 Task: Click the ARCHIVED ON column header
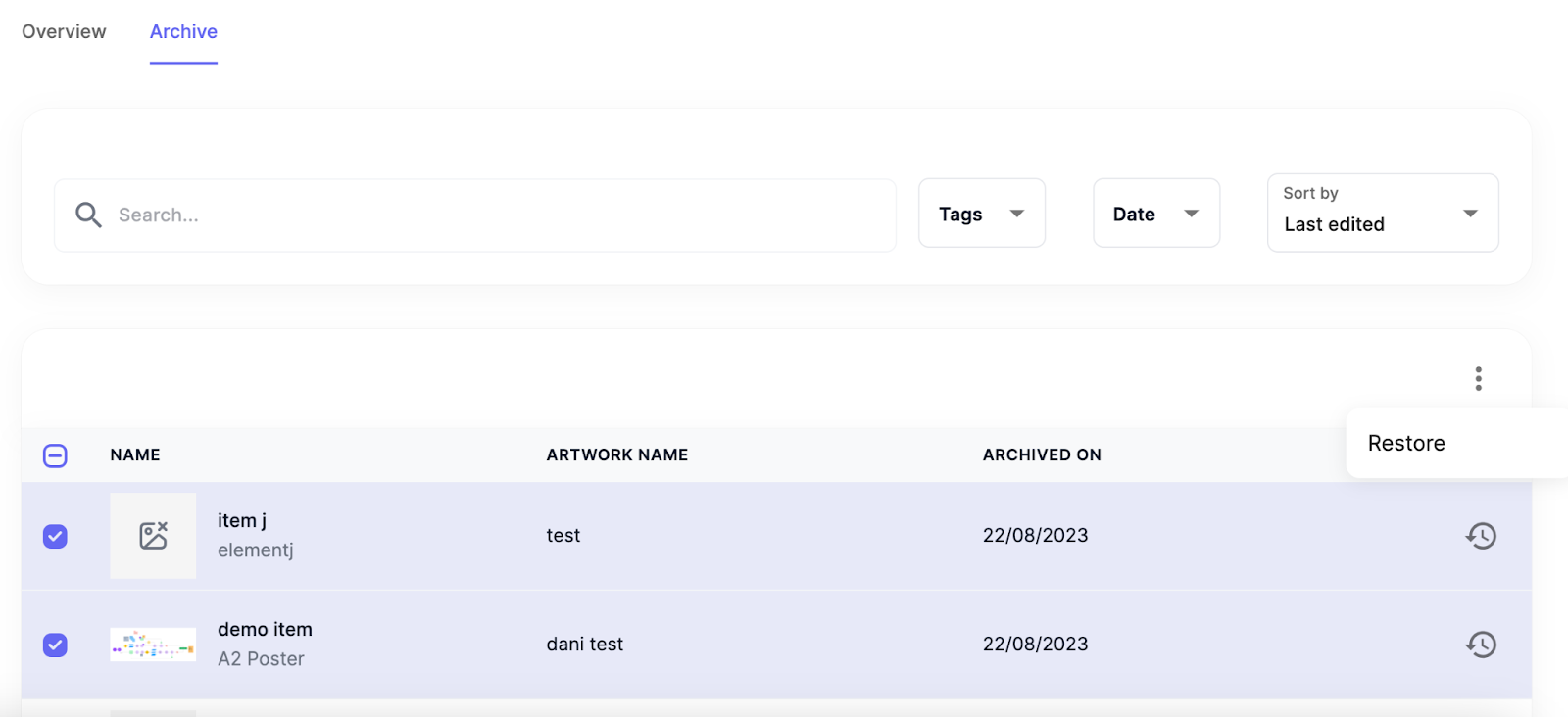point(1042,454)
